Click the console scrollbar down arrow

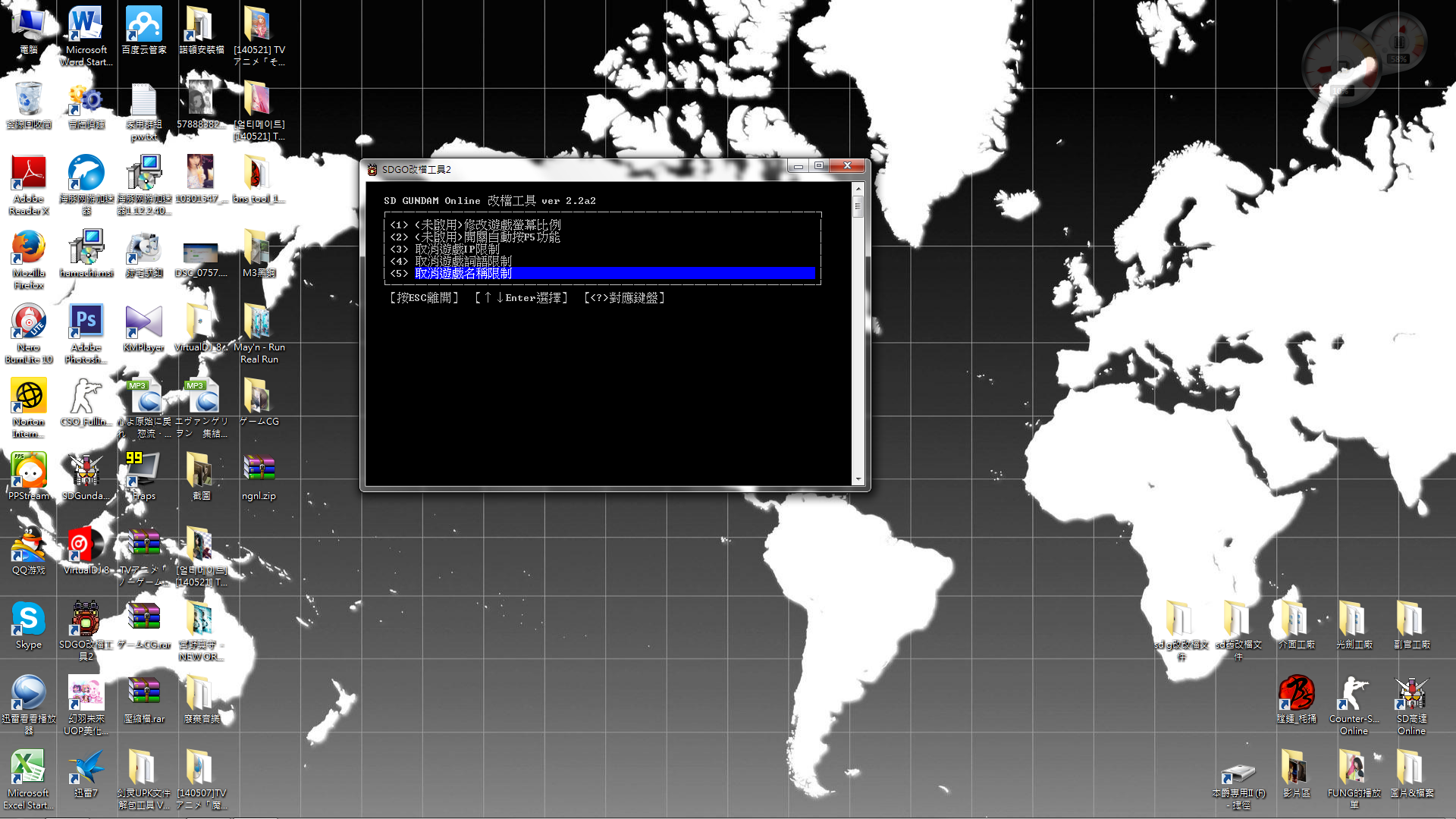click(858, 479)
